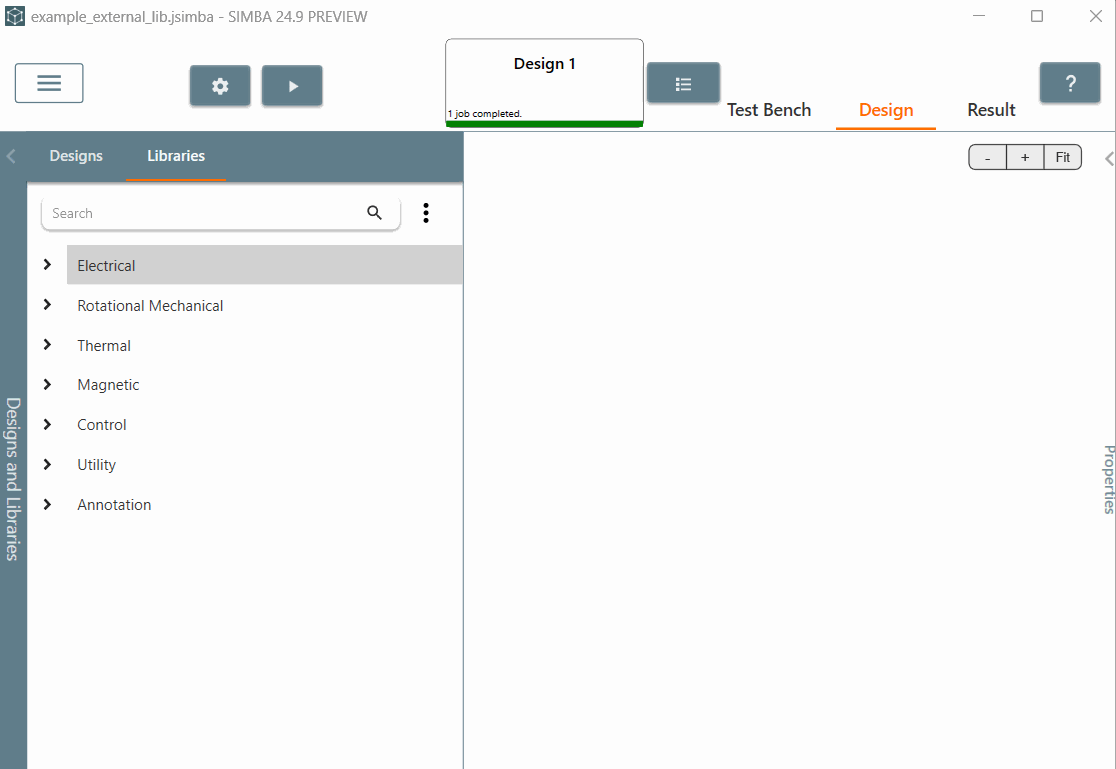Image resolution: width=1116 pixels, height=769 pixels.
Task: Open the Result tab
Action: click(991, 110)
